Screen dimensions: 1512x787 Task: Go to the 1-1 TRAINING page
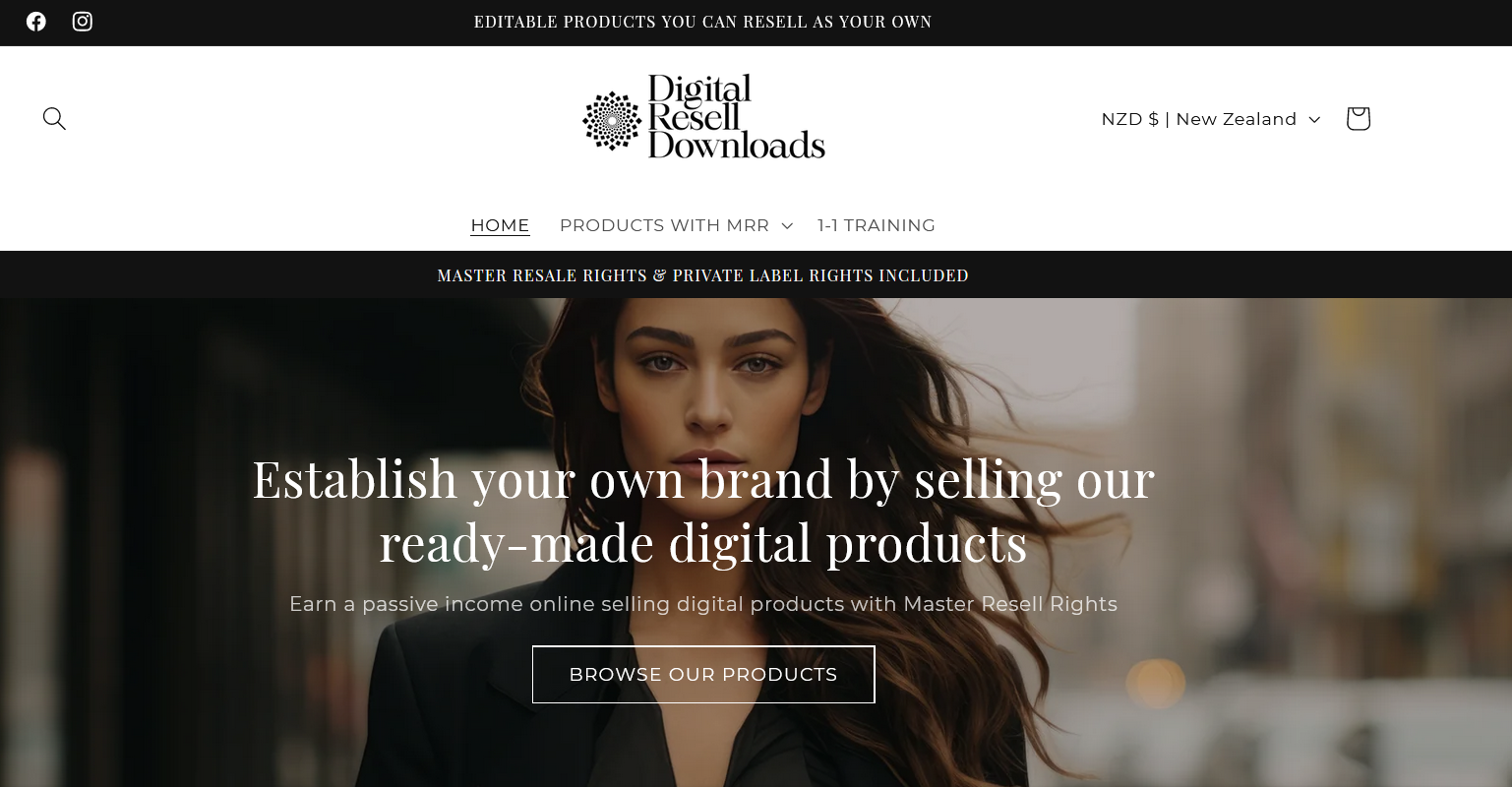pos(877,225)
